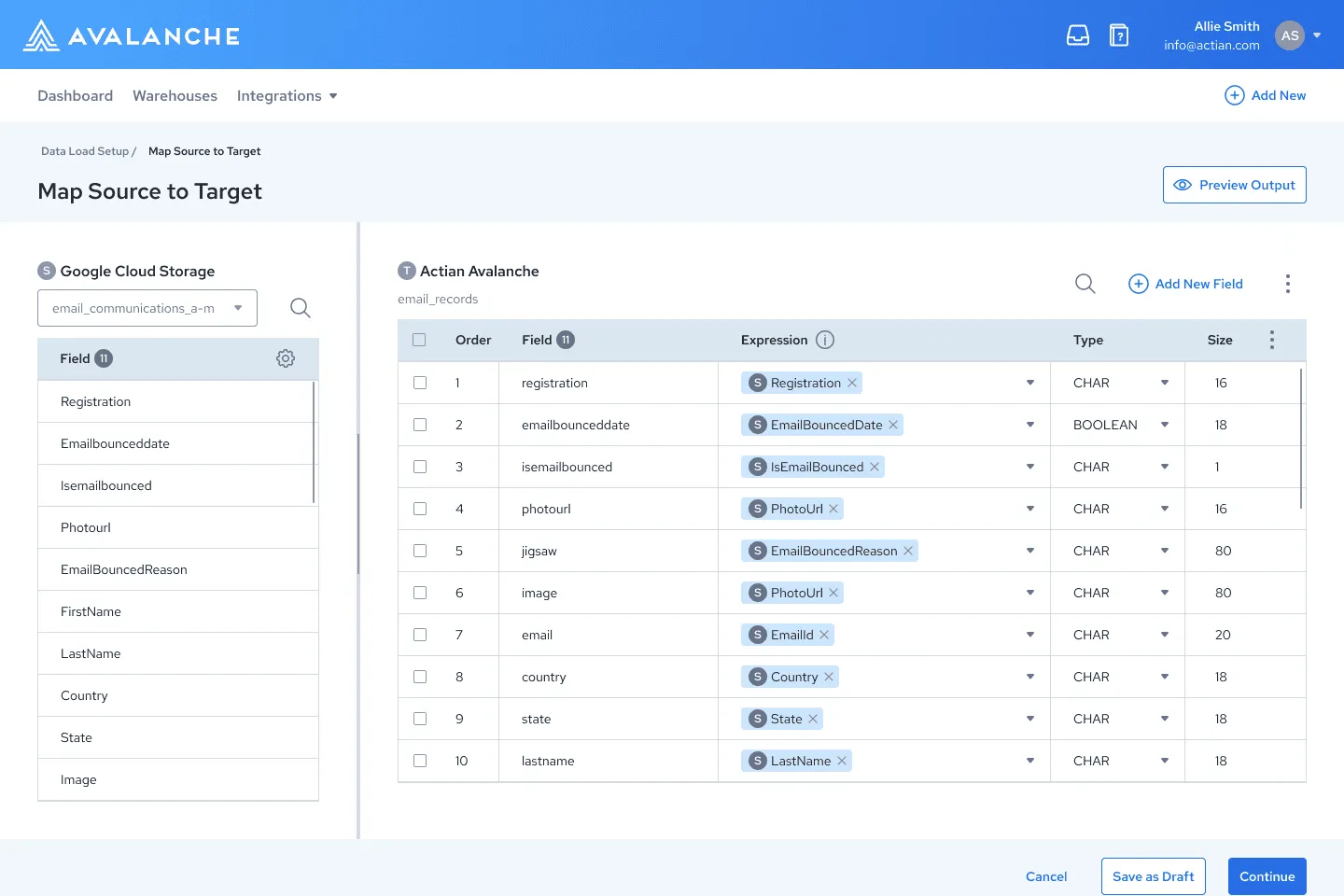Open the Type dropdown for emailbounceddate
Image resolution: width=1344 pixels, height=896 pixels.
tap(1164, 425)
